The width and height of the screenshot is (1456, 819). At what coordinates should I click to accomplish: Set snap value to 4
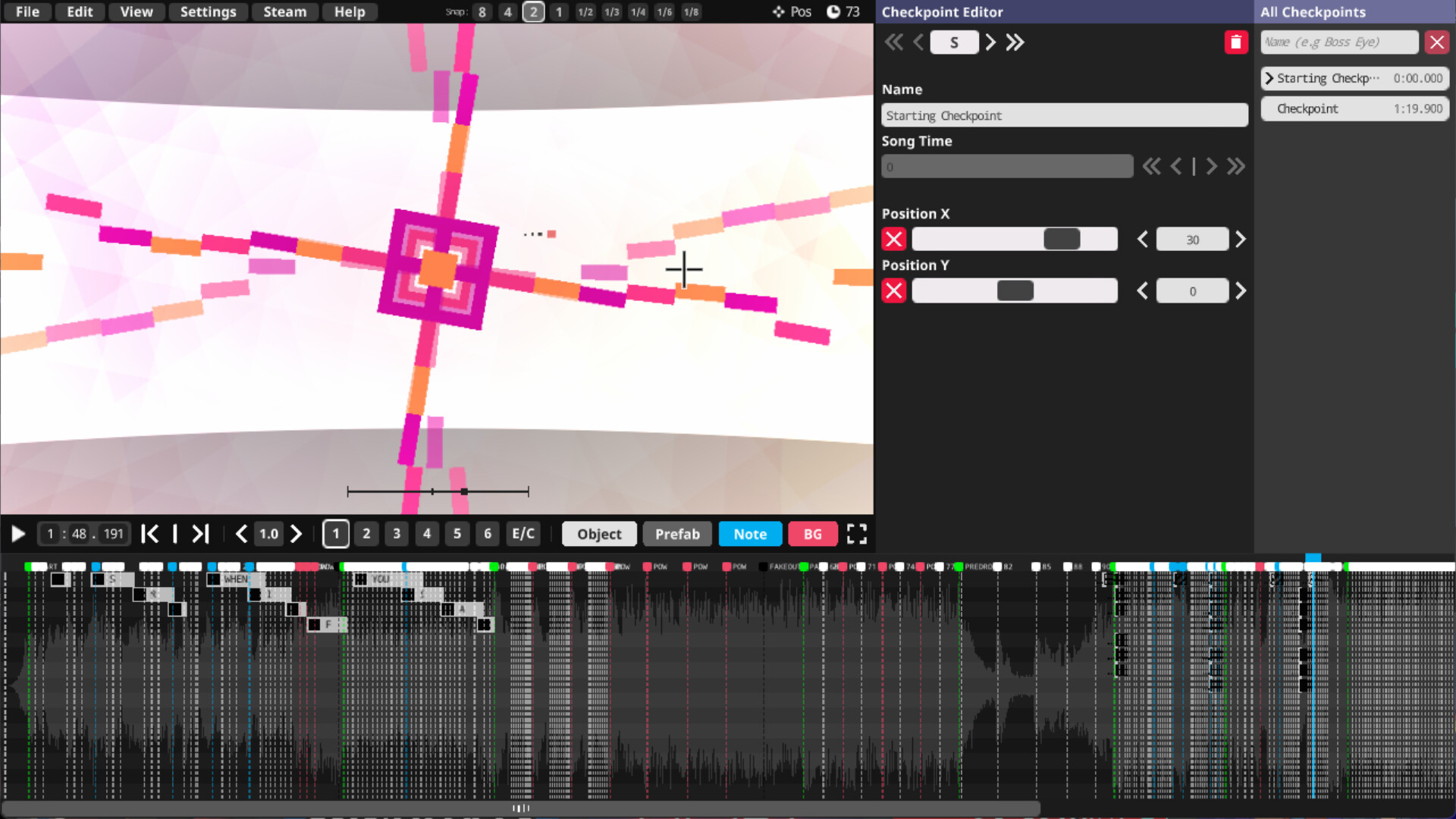click(x=508, y=12)
